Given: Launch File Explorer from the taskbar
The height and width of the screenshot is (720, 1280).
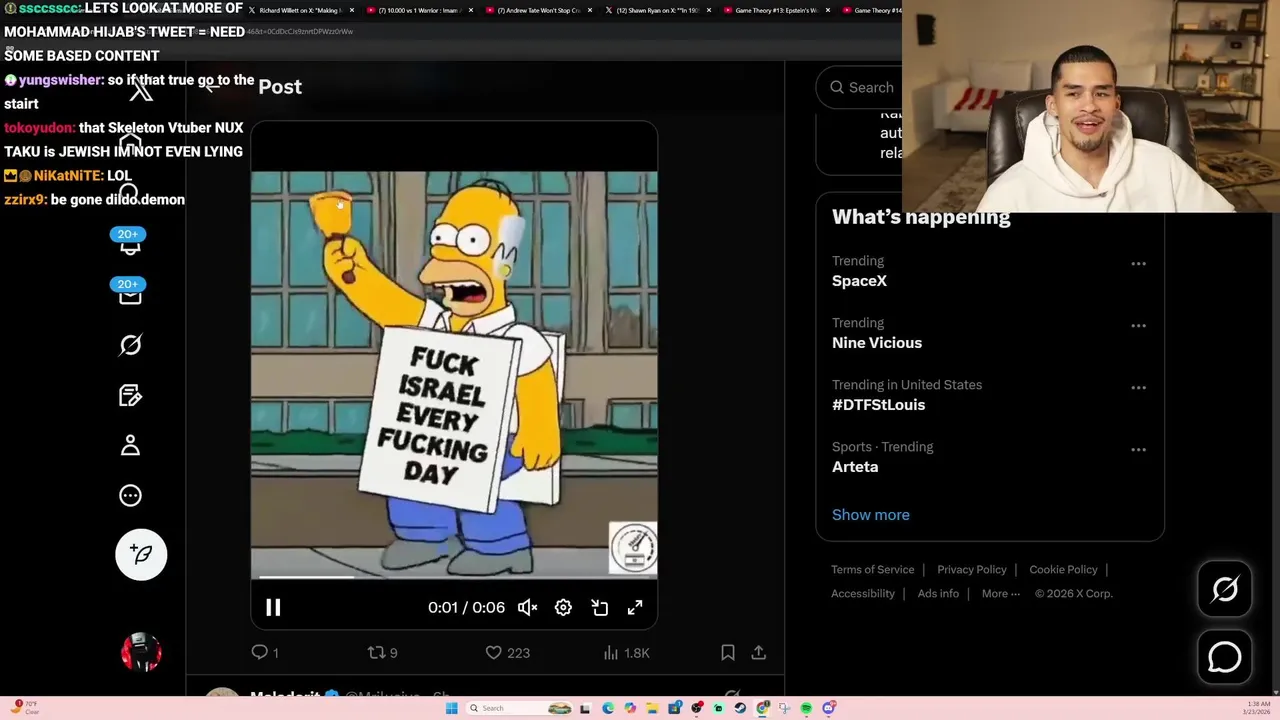Looking at the screenshot, I should click(652, 708).
